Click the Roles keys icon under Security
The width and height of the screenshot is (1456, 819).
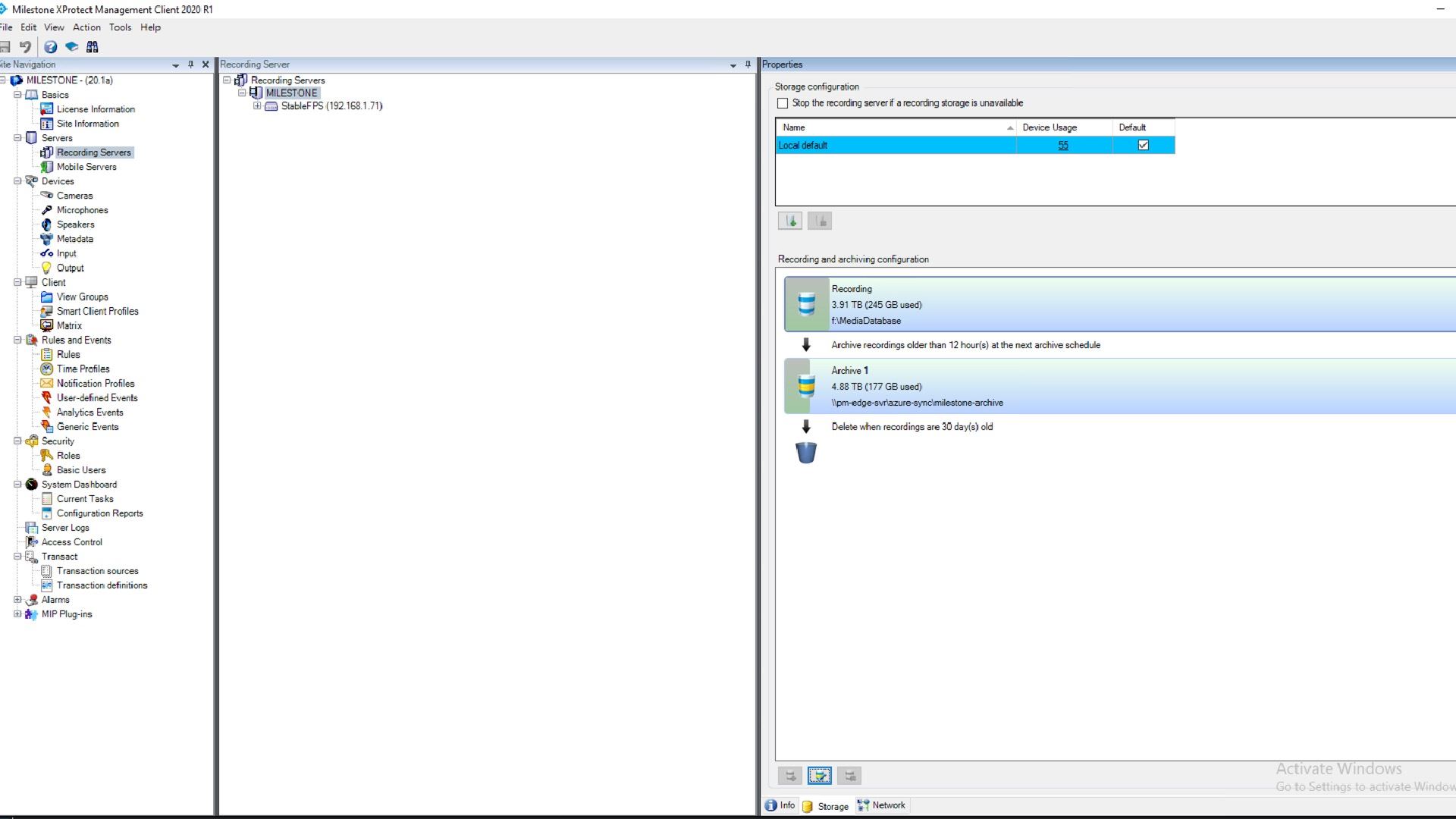[47, 456]
